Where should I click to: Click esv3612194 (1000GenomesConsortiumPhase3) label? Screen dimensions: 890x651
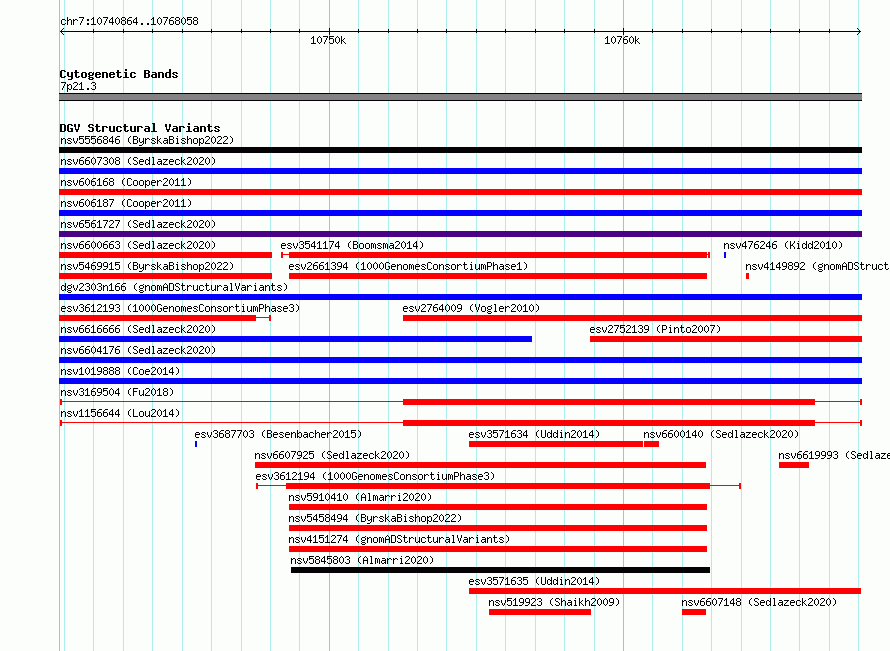tap(375, 476)
